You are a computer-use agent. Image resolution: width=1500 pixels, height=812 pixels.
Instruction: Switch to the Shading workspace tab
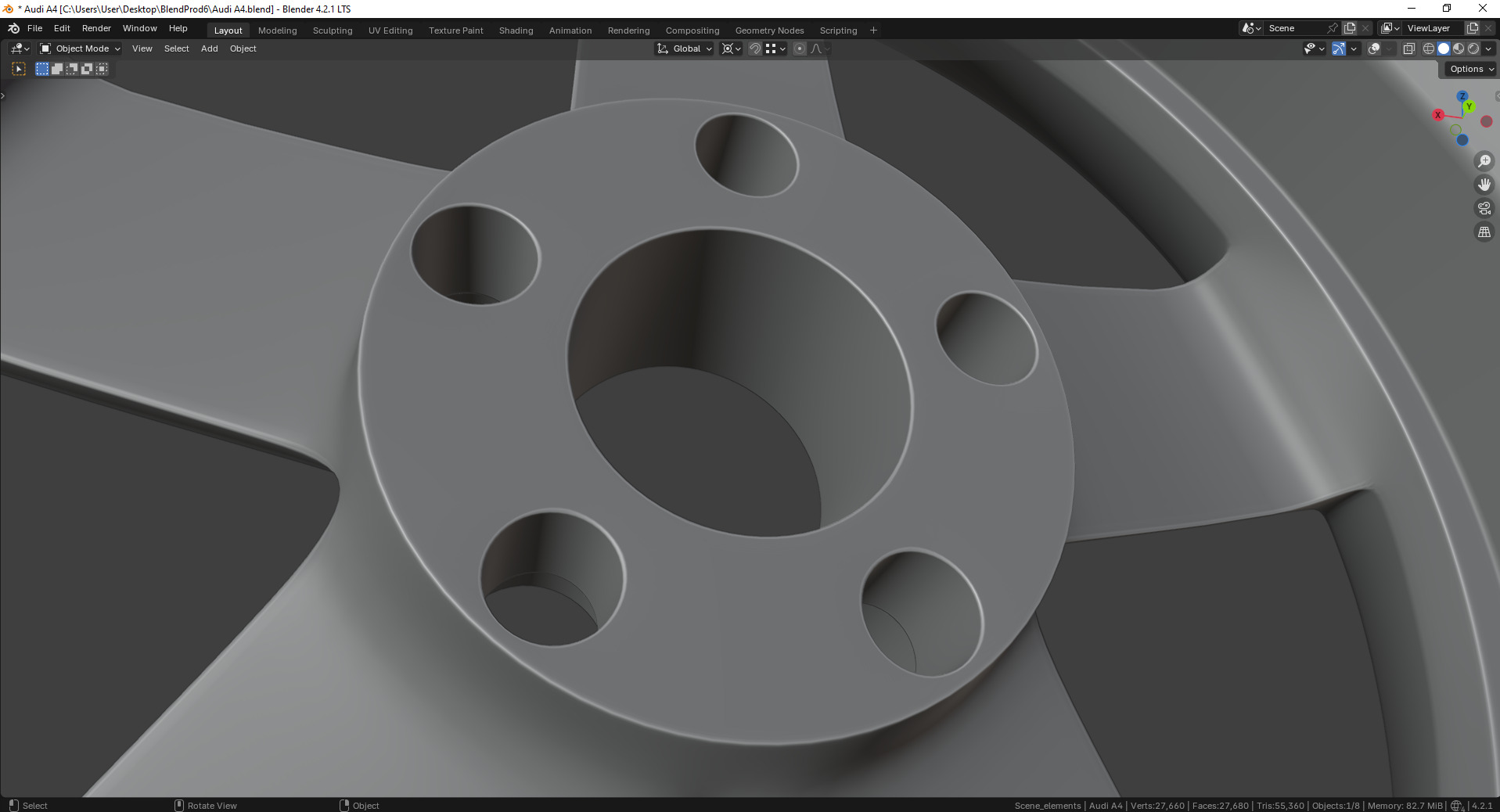(516, 31)
